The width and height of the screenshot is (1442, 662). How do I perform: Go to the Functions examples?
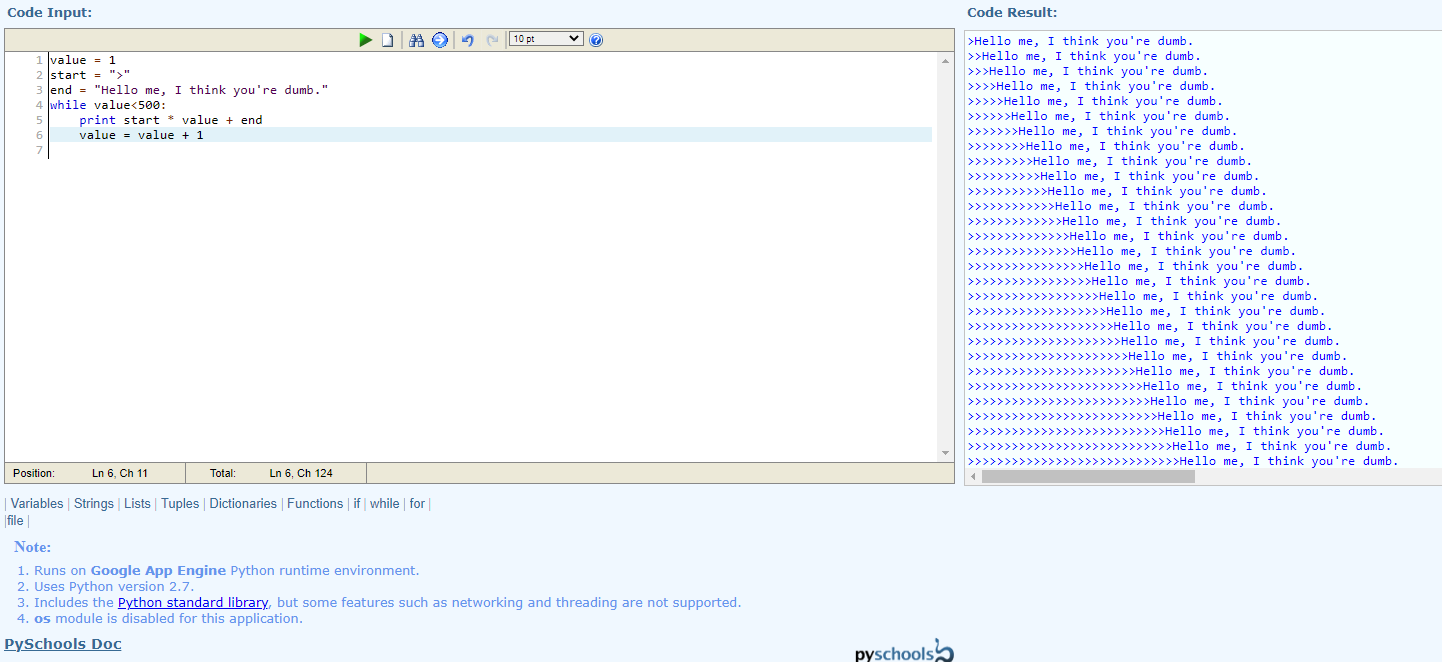click(315, 504)
